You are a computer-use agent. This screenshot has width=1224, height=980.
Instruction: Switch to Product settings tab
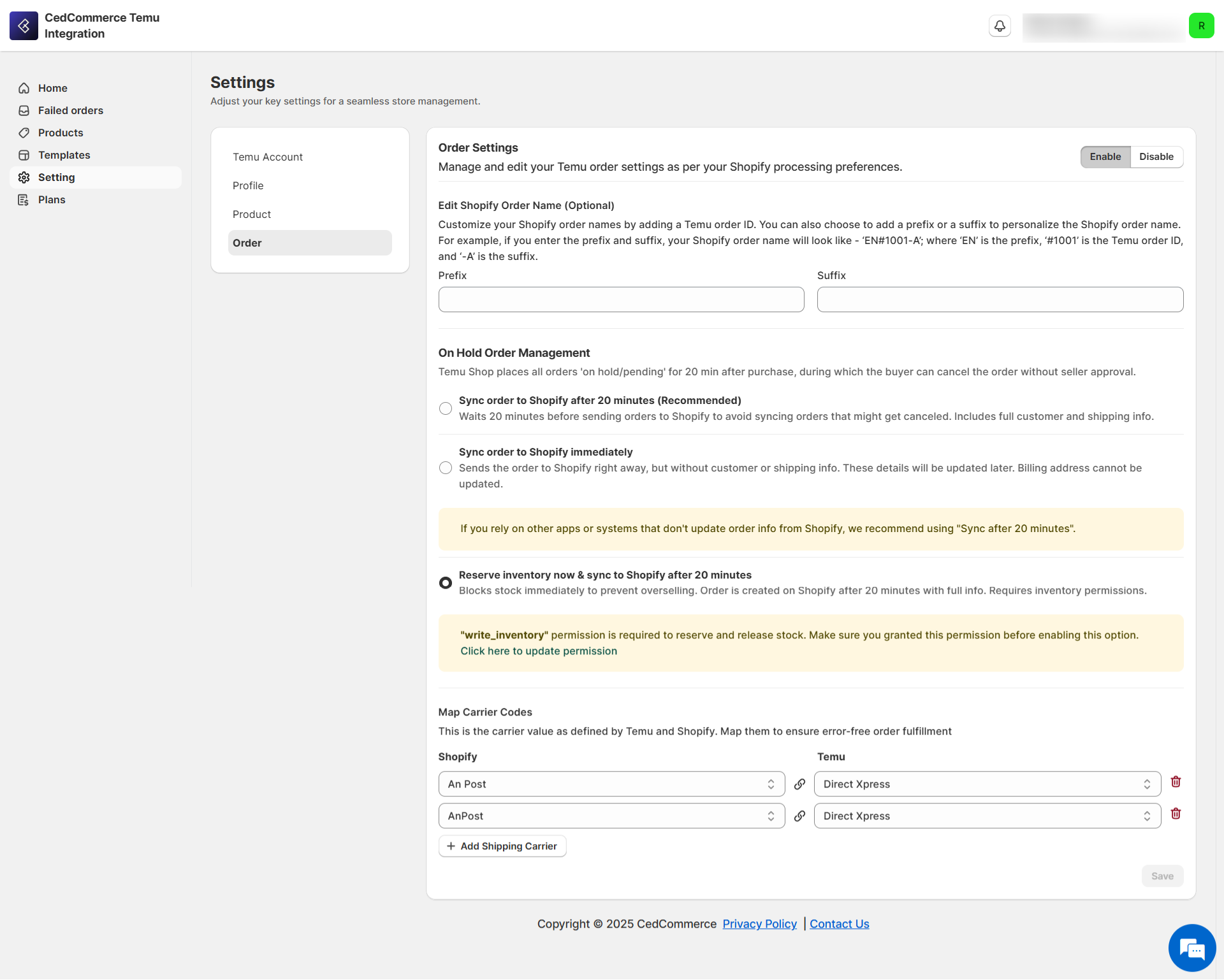point(310,214)
